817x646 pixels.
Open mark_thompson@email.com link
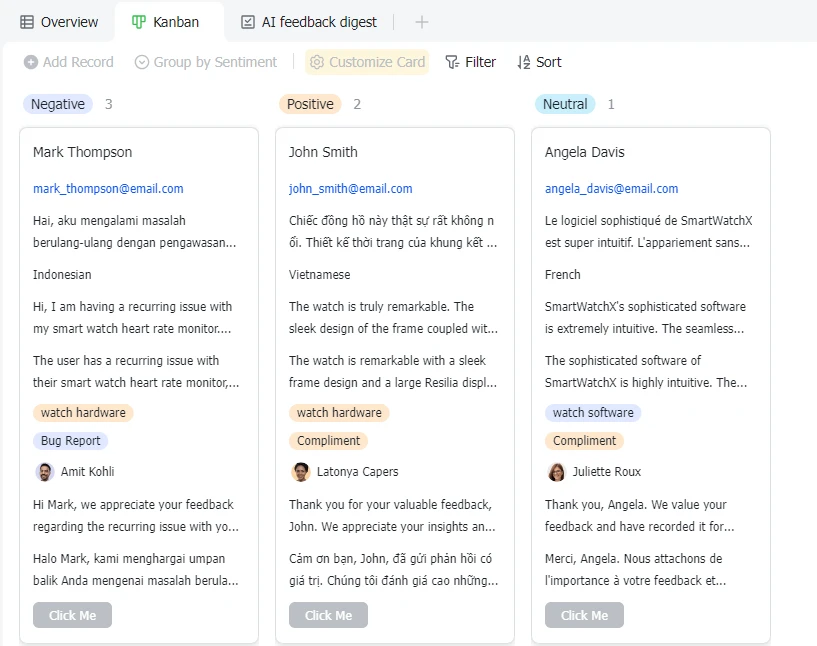(x=108, y=189)
